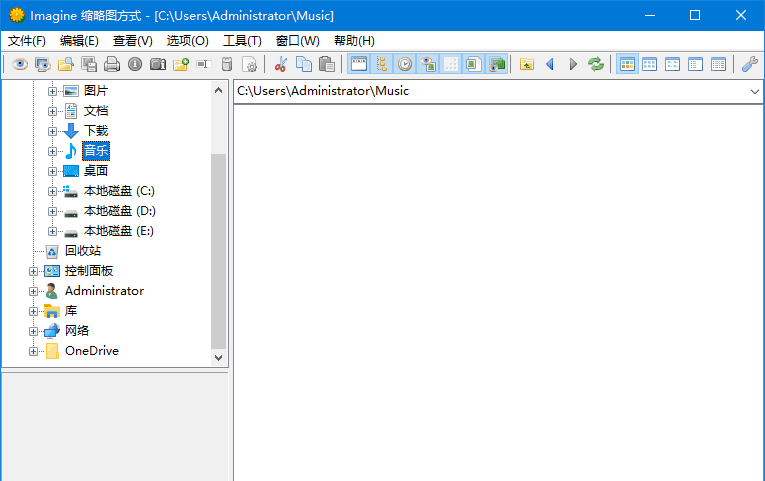Go up one folder level icon
765x481 pixels.
pyautogui.click(x=527, y=64)
